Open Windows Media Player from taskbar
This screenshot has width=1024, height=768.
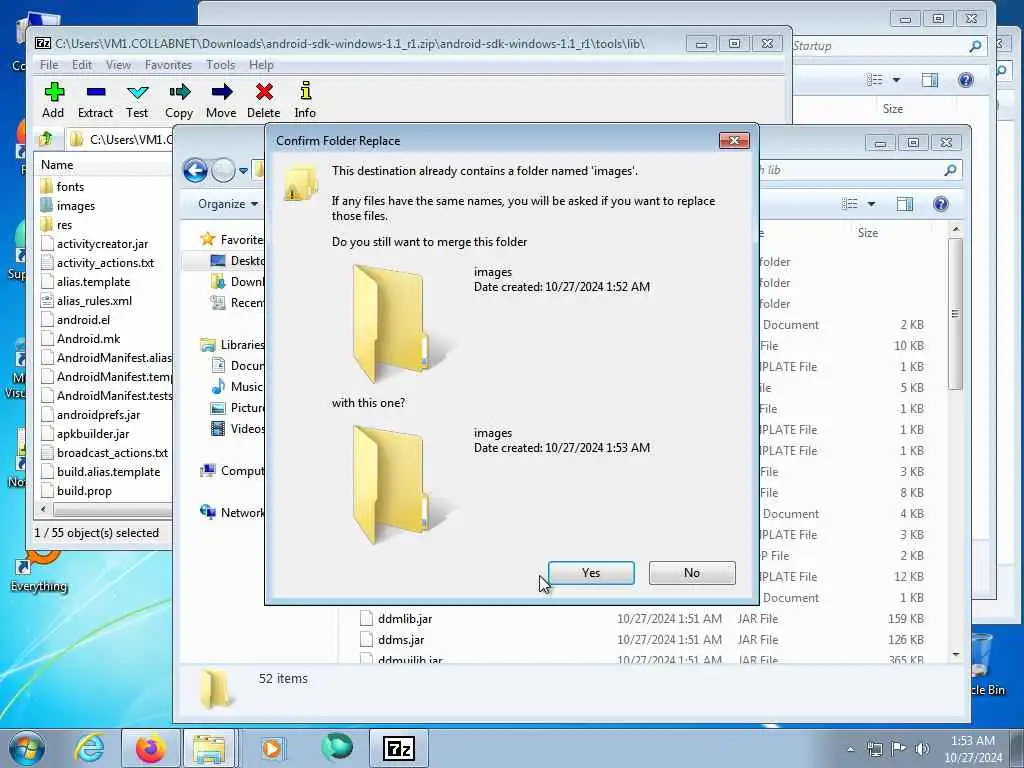point(272,748)
